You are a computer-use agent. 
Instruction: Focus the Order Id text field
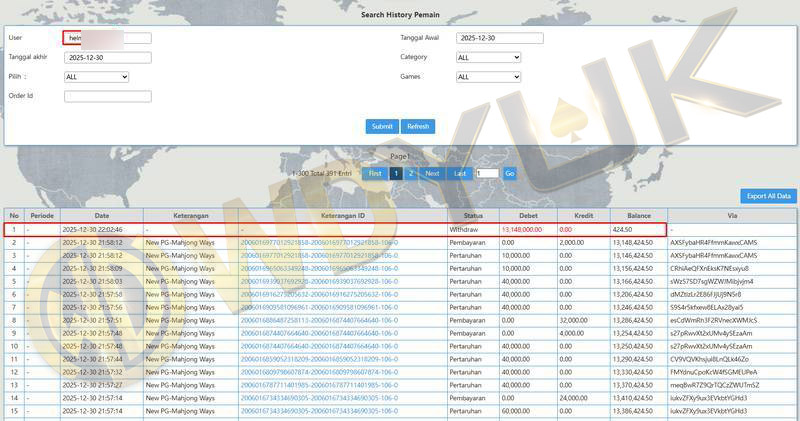tap(107, 97)
